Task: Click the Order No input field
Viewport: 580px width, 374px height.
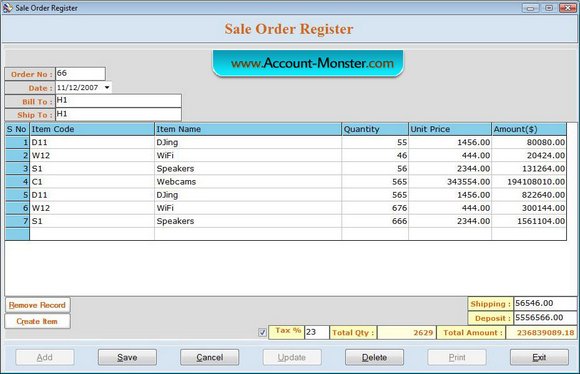Action: (x=80, y=74)
